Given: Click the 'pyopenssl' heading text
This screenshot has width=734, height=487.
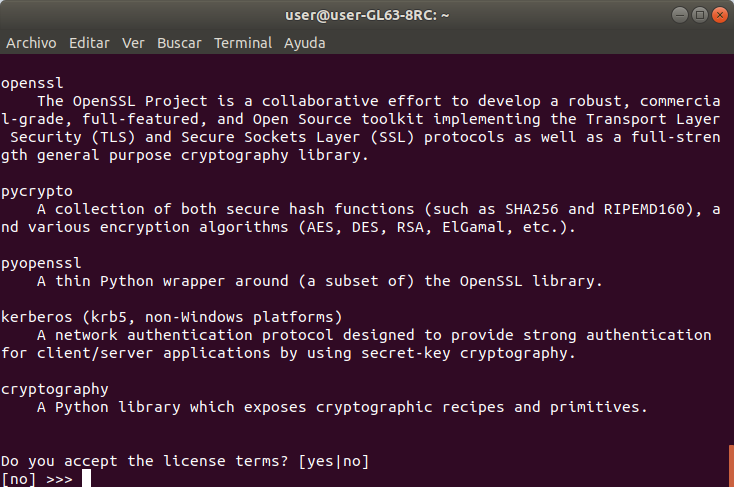Looking at the screenshot, I should pyautogui.click(x=41, y=264).
